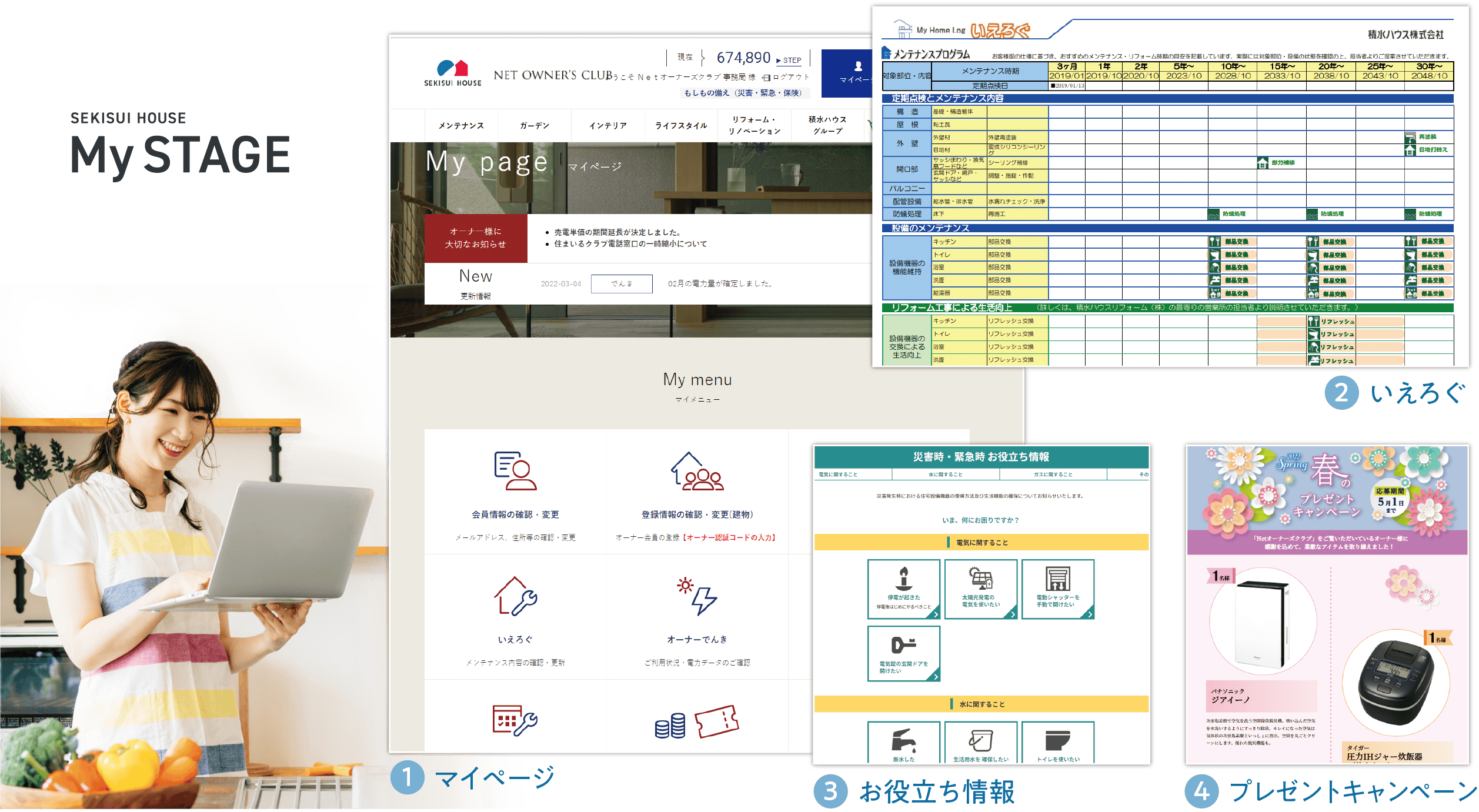Image resolution: width=1479 pixels, height=812 pixels.
Task: Open the 停電が起きた tile
Action: [904, 589]
